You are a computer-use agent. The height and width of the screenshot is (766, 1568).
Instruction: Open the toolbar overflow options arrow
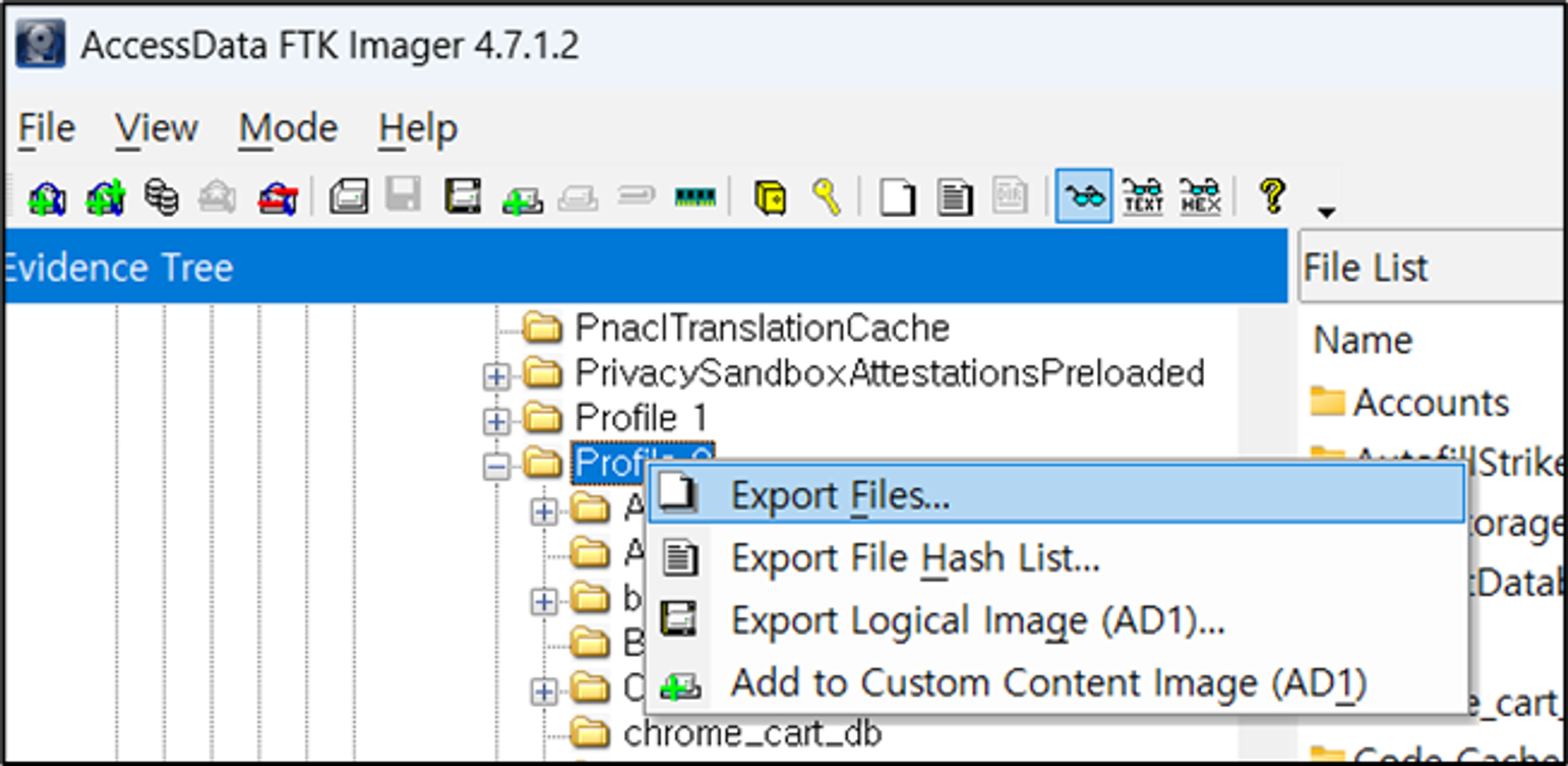pyautogui.click(x=1326, y=212)
